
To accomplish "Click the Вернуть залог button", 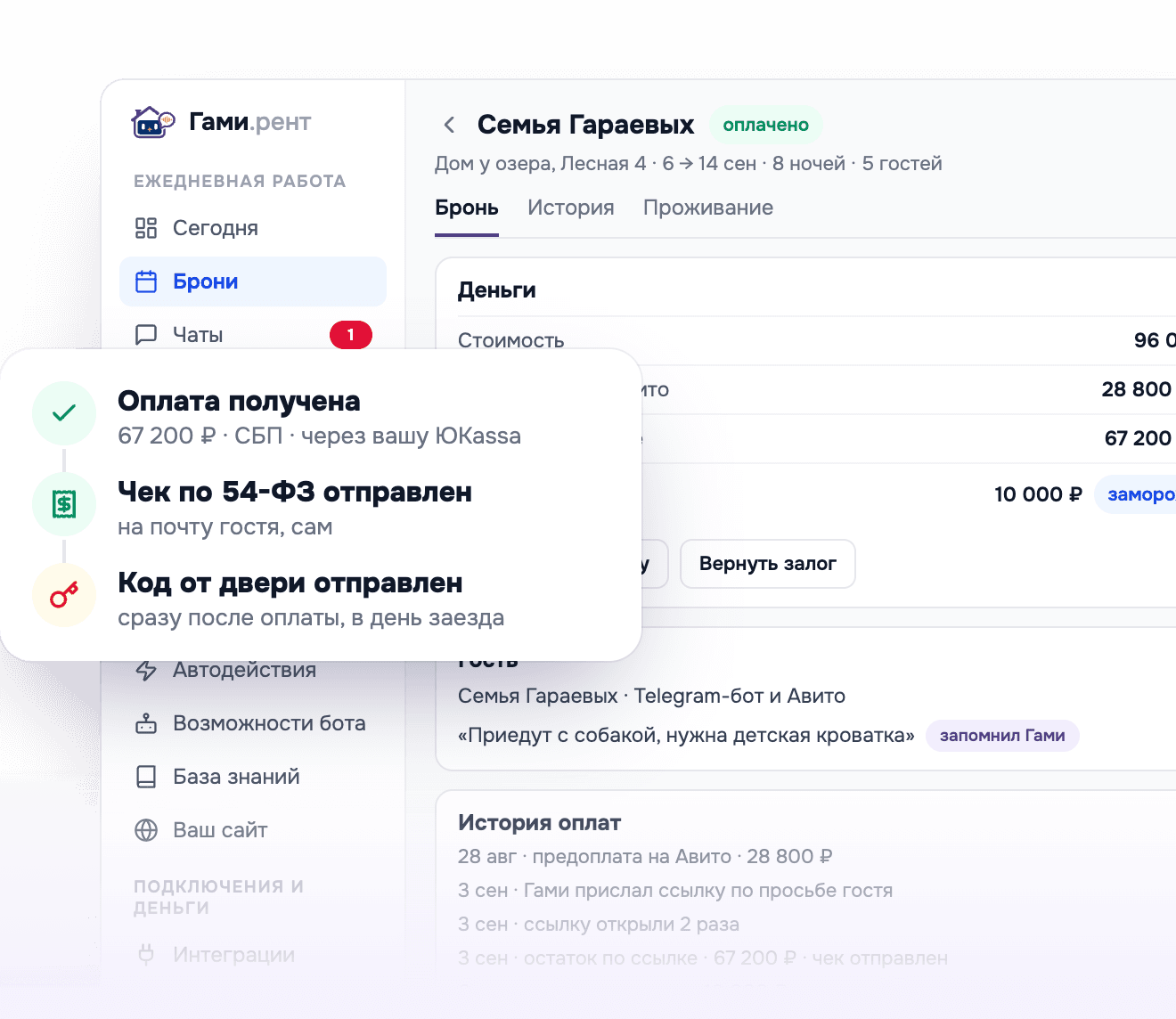I will tap(768, 564).
